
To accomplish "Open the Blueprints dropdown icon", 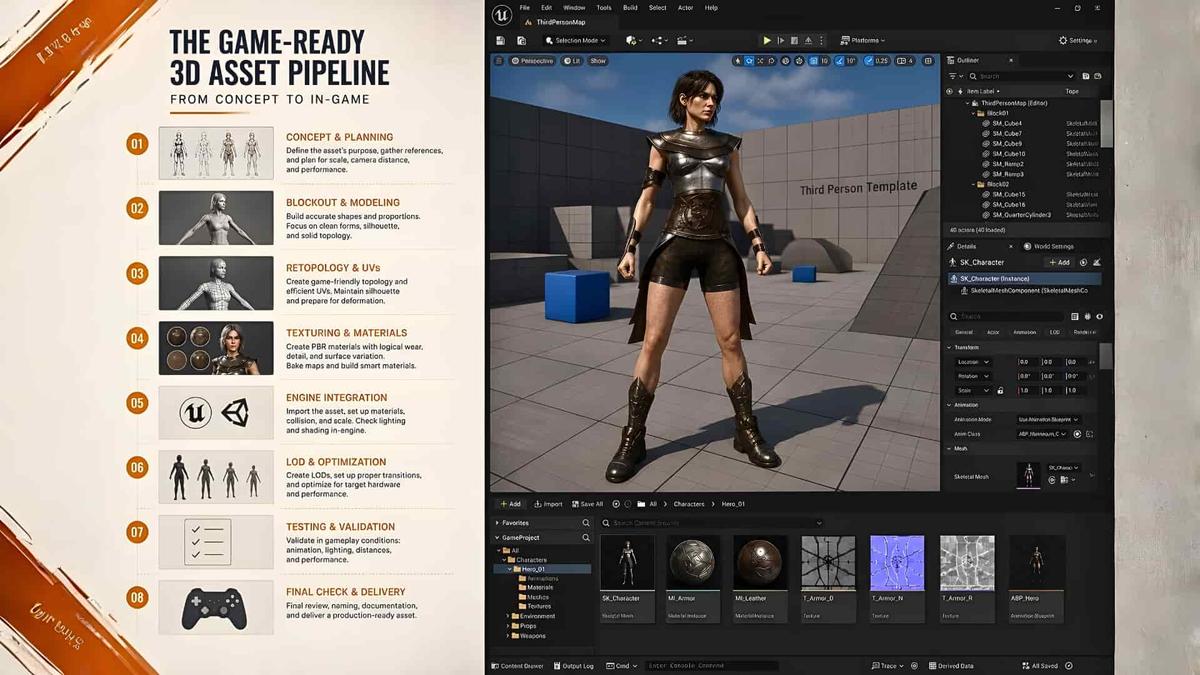I will click(x=658, y=41).
